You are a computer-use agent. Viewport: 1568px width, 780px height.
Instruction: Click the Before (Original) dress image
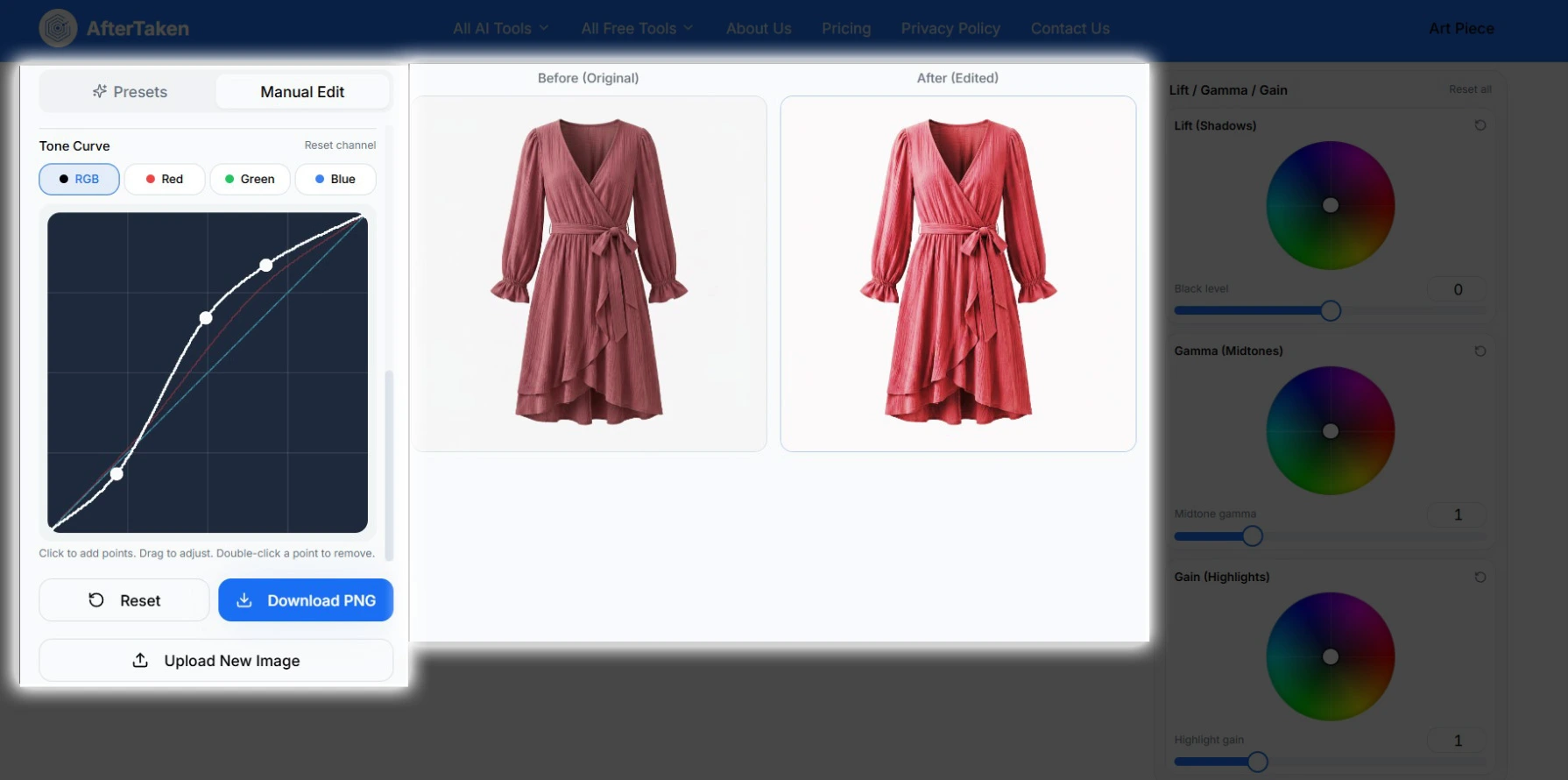pyautogui.click(x=589, y=273)
